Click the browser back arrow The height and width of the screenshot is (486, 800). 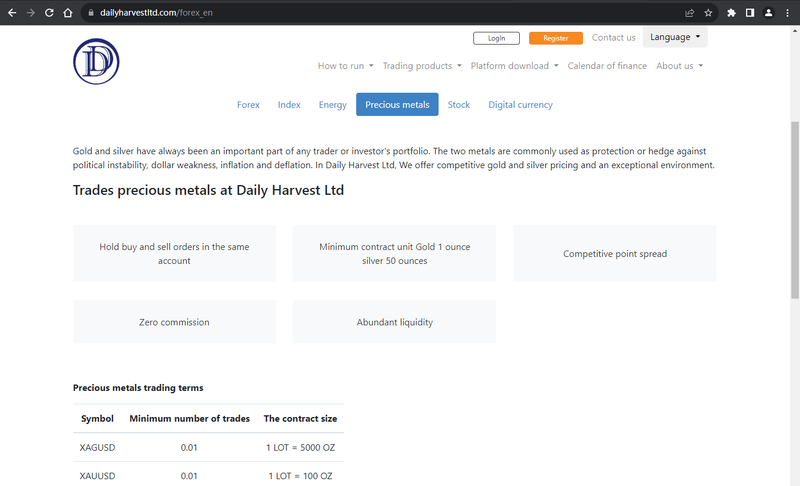tap(12, 13)
